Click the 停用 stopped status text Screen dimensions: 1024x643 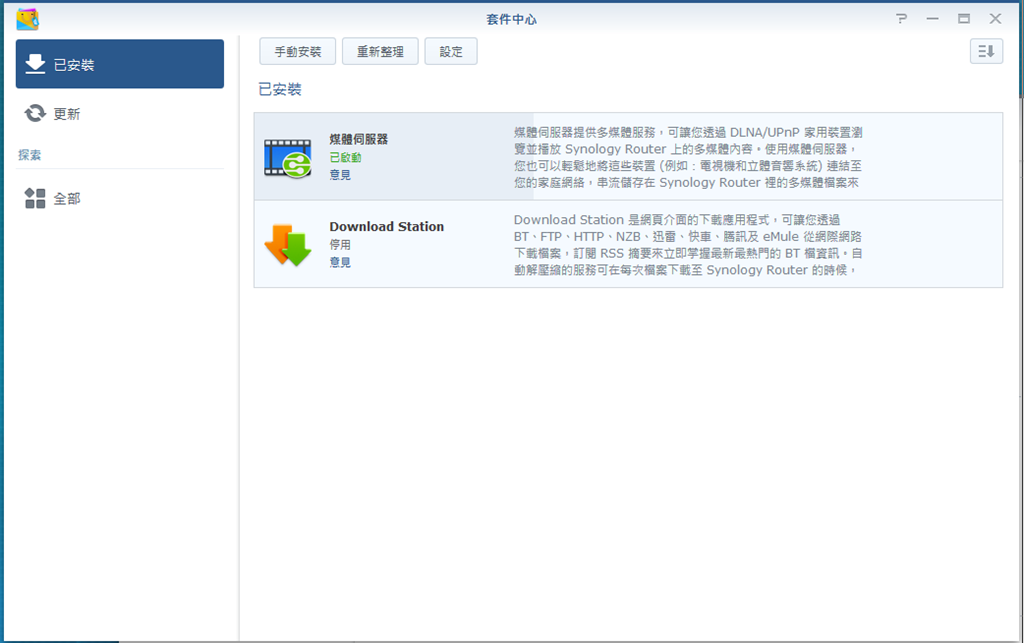[340, 245]
